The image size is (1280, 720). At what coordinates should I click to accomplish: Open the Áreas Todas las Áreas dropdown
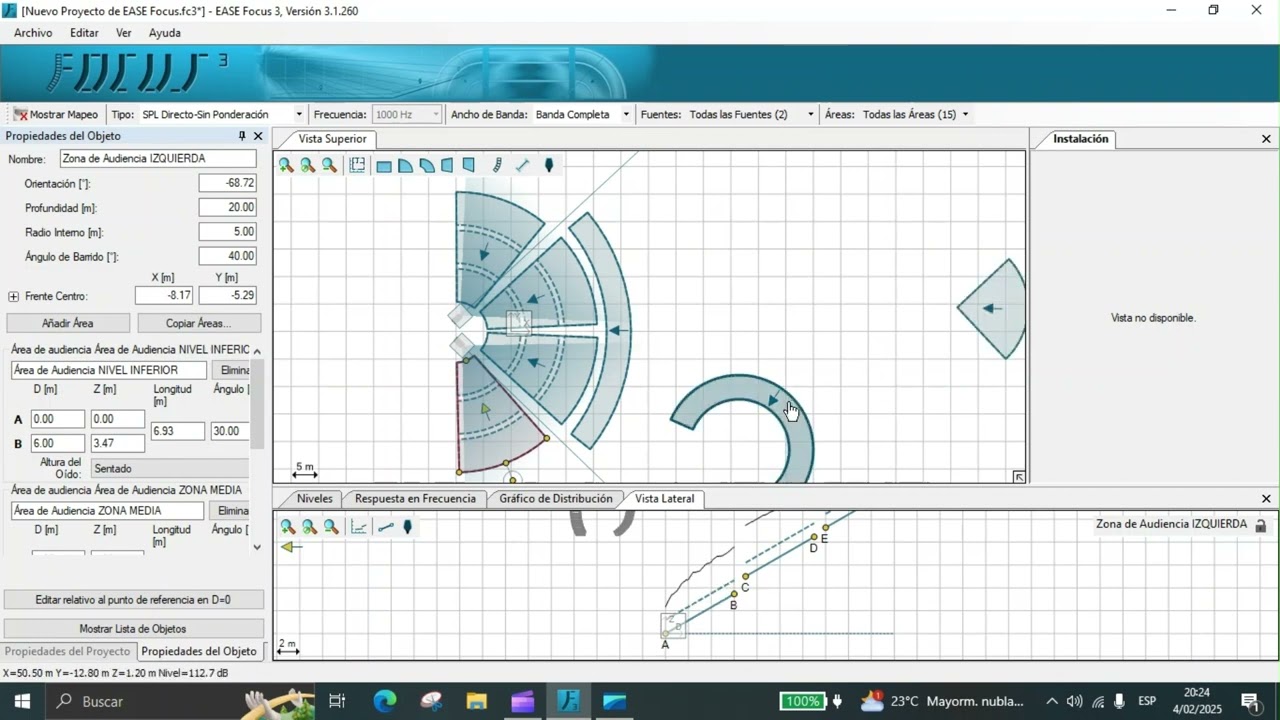(965, 115)
